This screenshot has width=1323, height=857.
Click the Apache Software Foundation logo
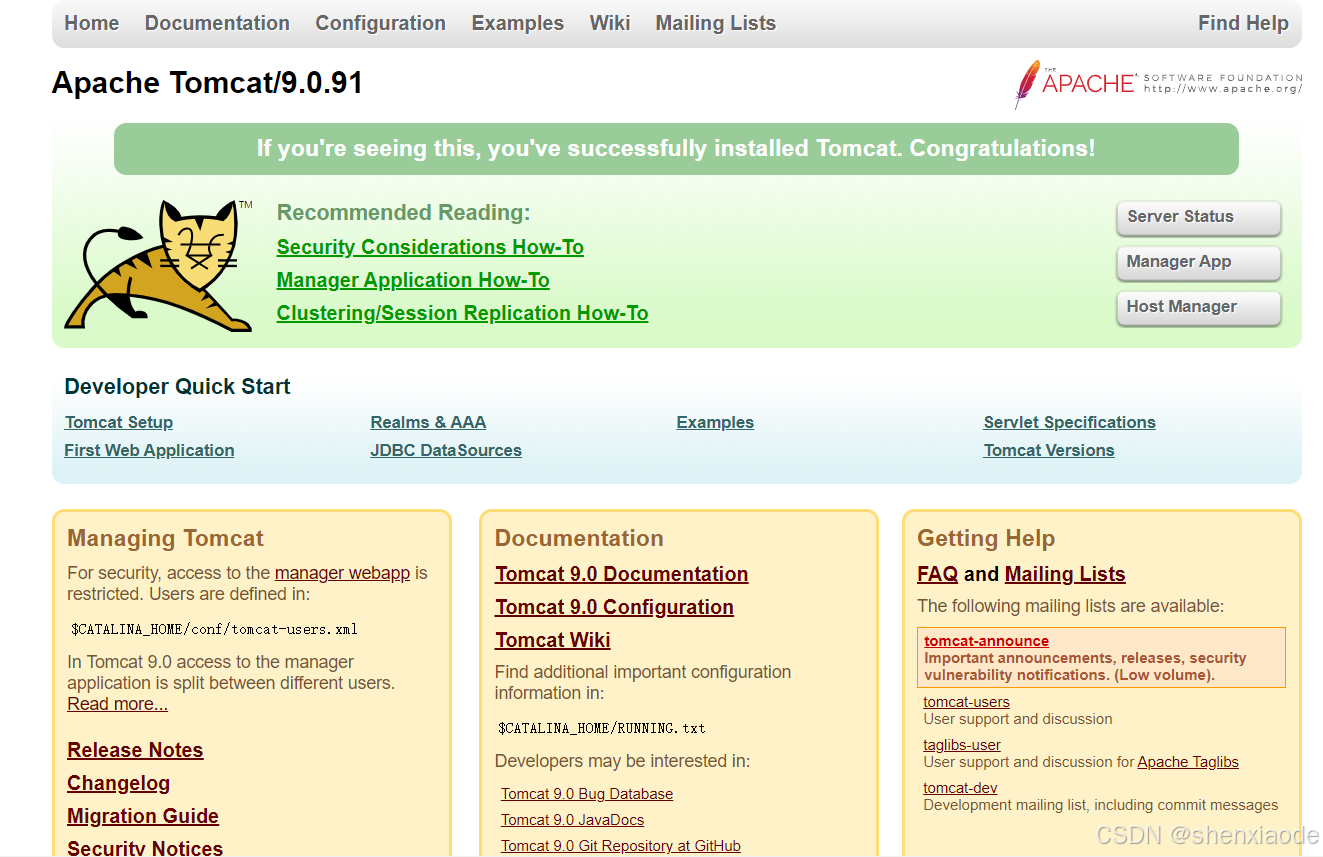point(1158,83)
